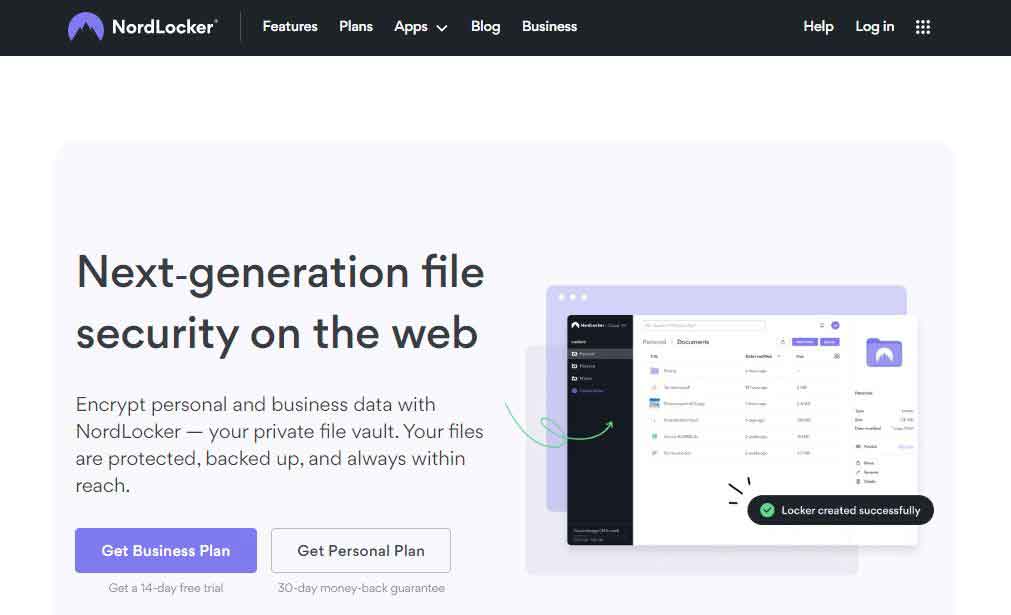
Task: Click Log in
Action: click(x=875, y=27)
